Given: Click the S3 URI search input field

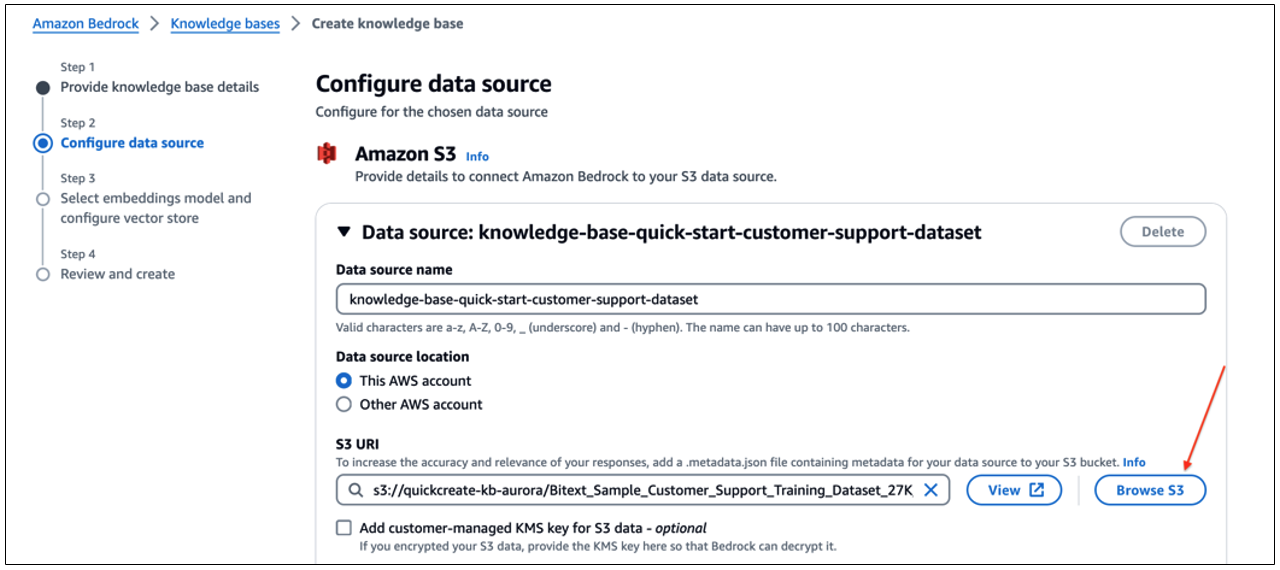Looking at the screenshot, I should tap(643, 490).
